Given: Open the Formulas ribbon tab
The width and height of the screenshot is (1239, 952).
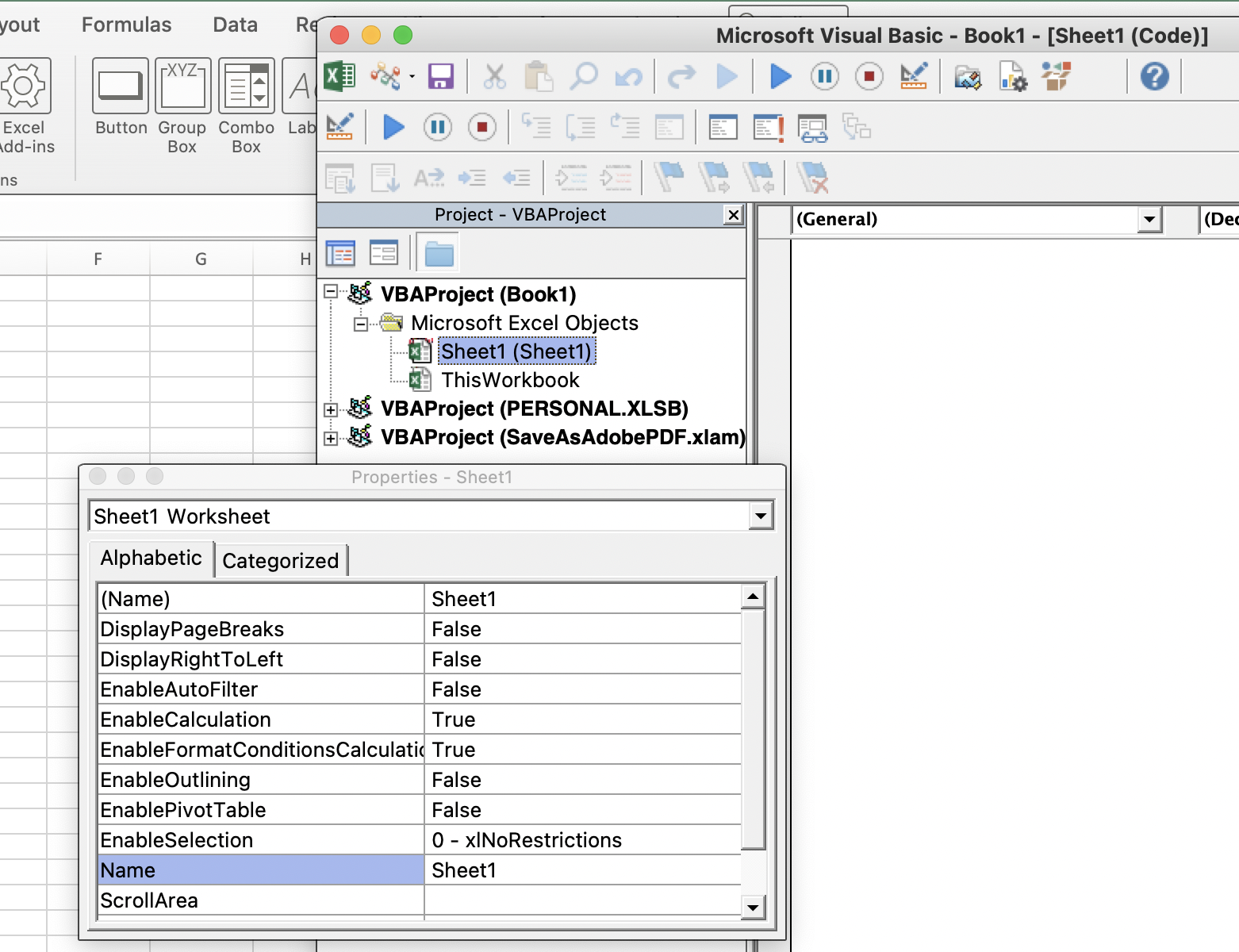Looking at the screenshot, I should click(126, 25).
